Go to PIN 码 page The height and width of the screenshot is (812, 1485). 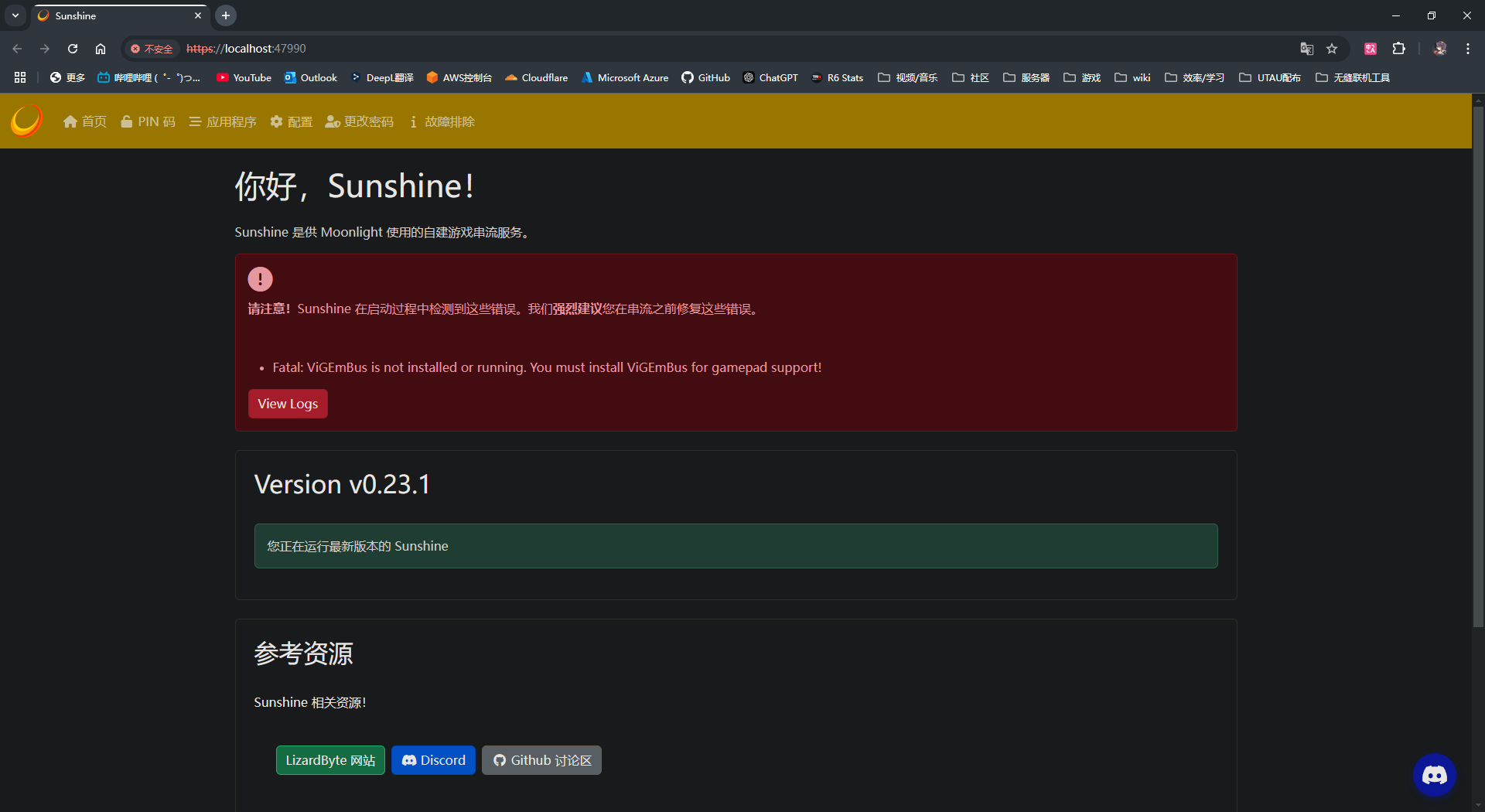point(148,121)
